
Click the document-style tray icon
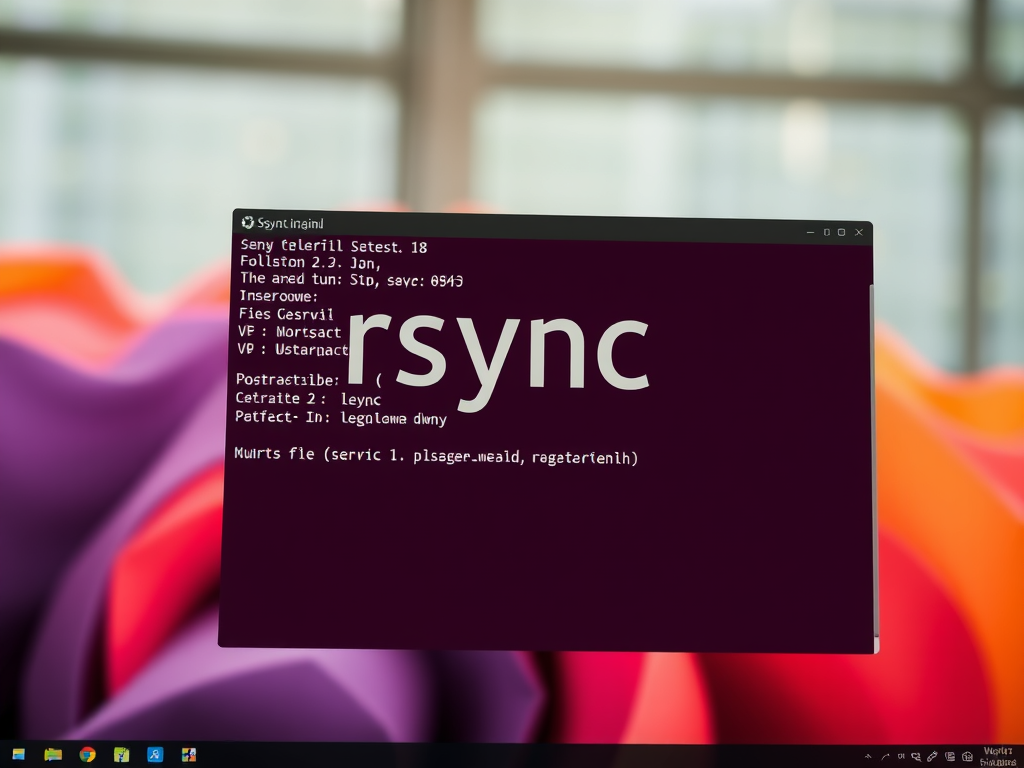(x=950, y=756)
